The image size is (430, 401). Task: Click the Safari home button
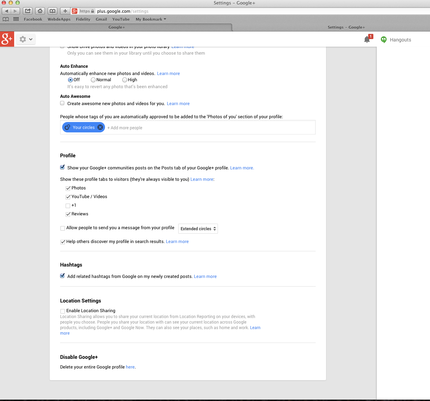point(40,11)
